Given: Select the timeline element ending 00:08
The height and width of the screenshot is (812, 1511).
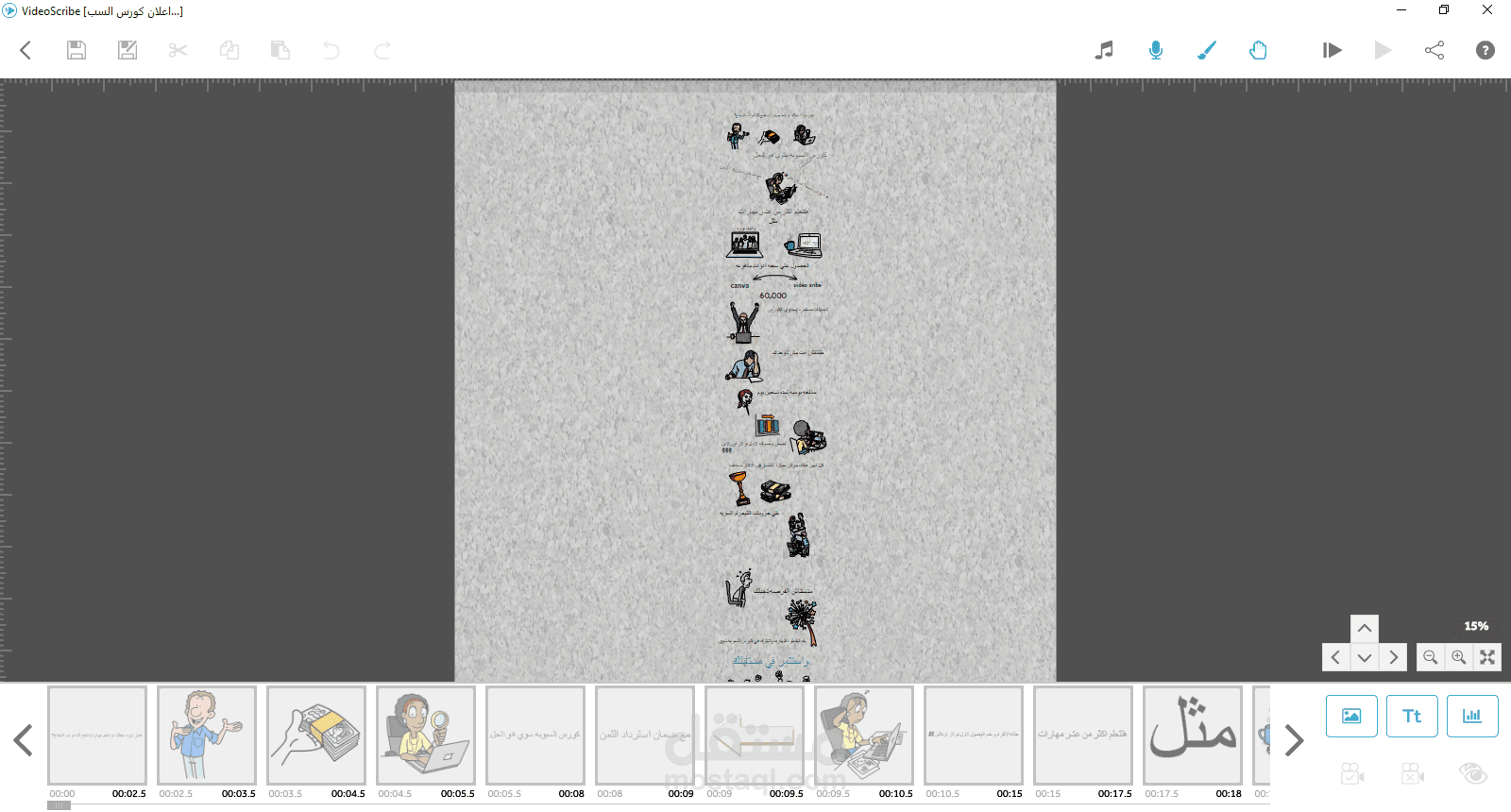Looking at the screenshot, I should [535, 736].
